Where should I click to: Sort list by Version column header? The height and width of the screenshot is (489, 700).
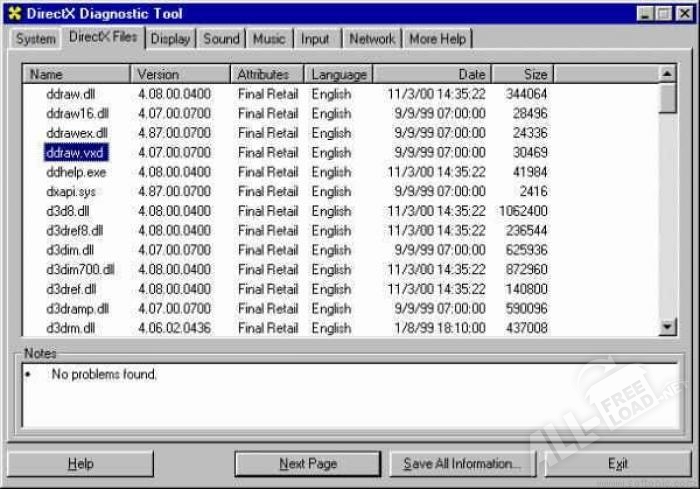(x=180, y=74)
